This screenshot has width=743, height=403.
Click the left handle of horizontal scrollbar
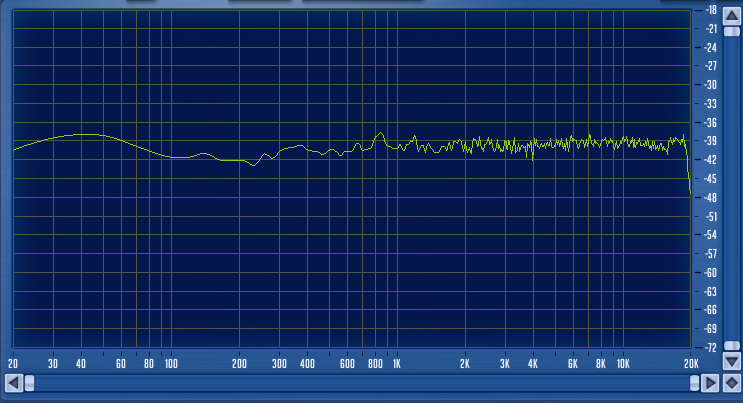coord(29,383)
